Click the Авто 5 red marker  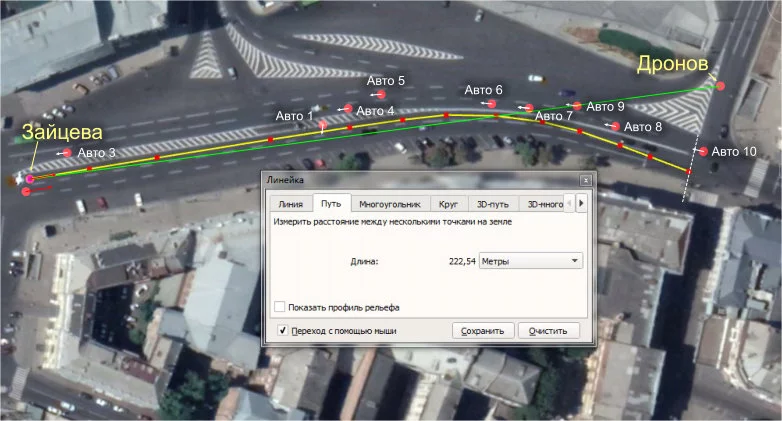point(382,94)
